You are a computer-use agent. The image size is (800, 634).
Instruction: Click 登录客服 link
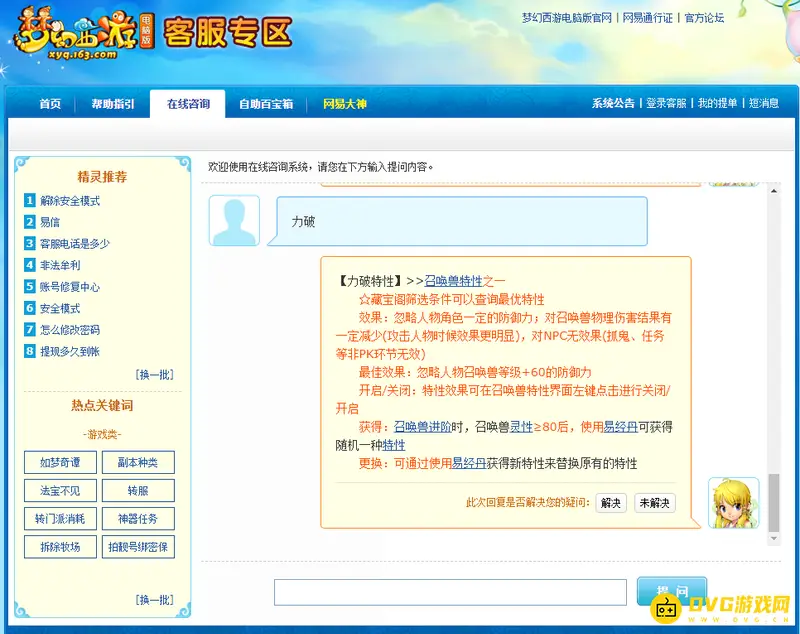click(666, 103)
